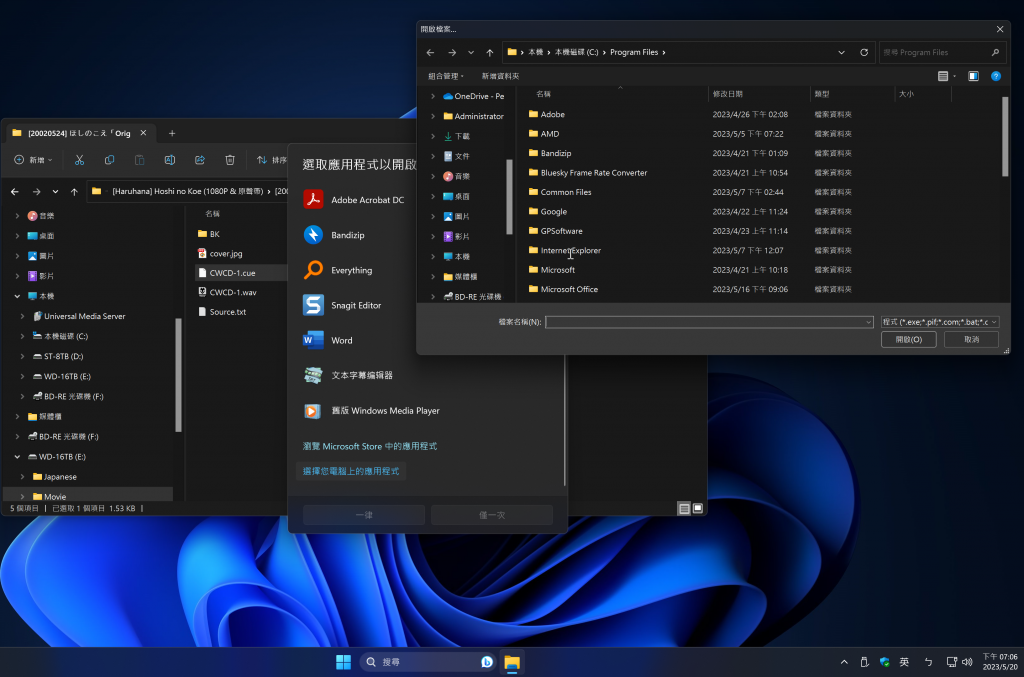Open the file type filter dropdown

click(x=939, y=322)
